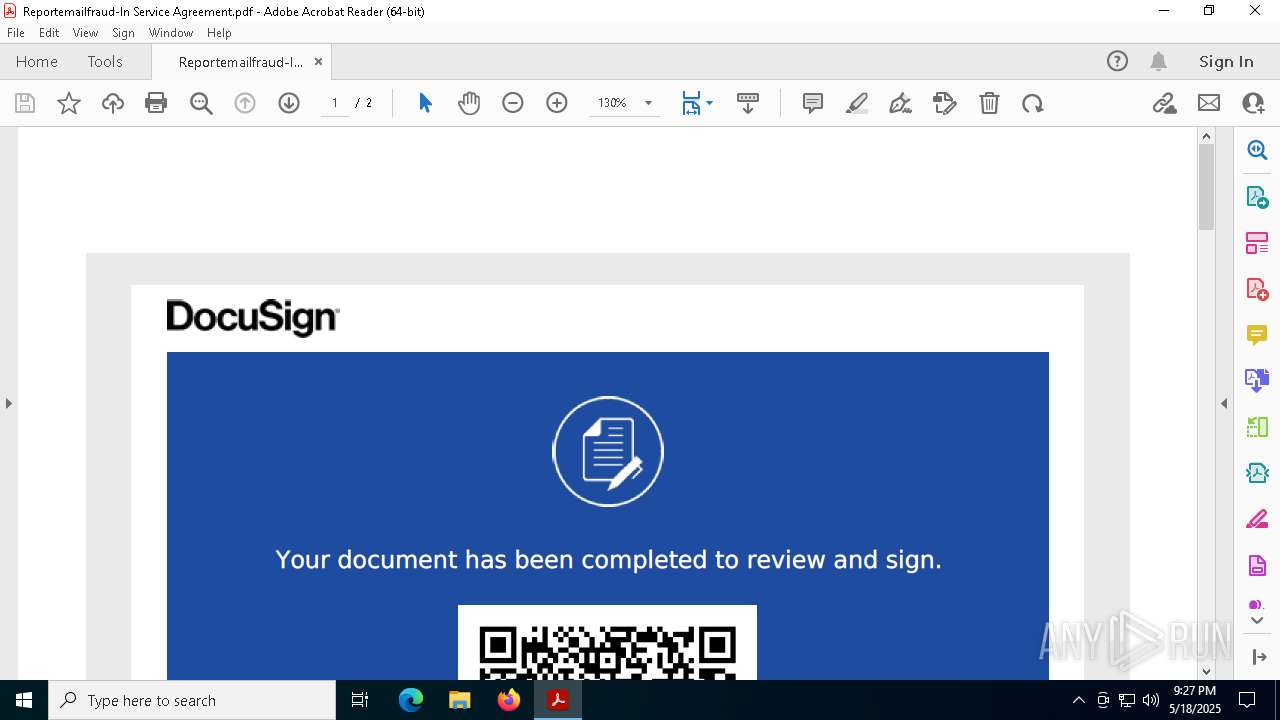The height and width of the screenshot is (720, 1280).
Task: Collapse the tools pane with the arrow button
Action: 1258,657
